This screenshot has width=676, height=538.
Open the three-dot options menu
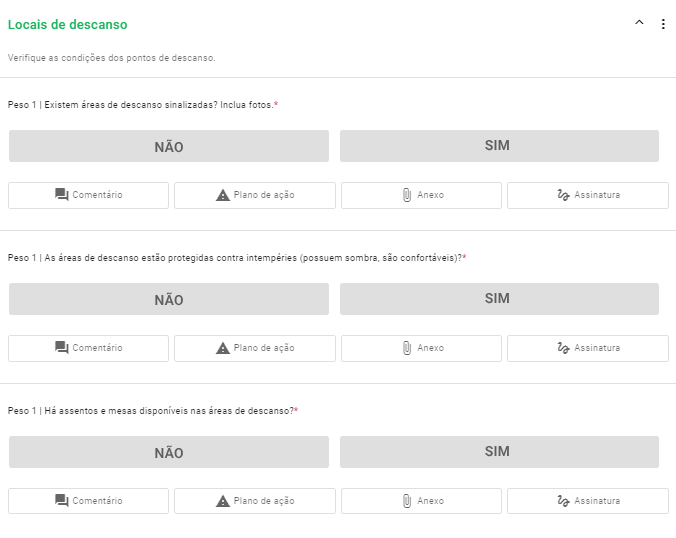tap(663, 24)
